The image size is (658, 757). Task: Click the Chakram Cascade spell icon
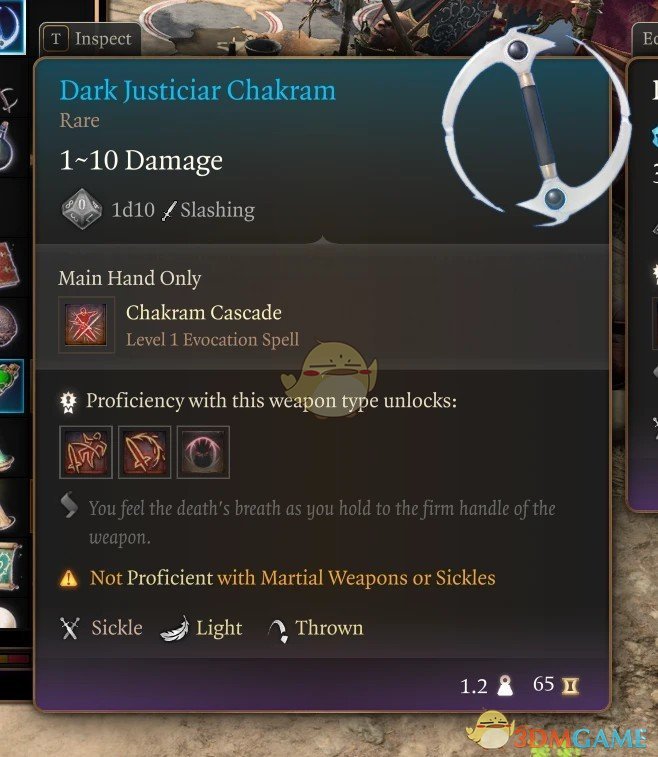[86, 325]
